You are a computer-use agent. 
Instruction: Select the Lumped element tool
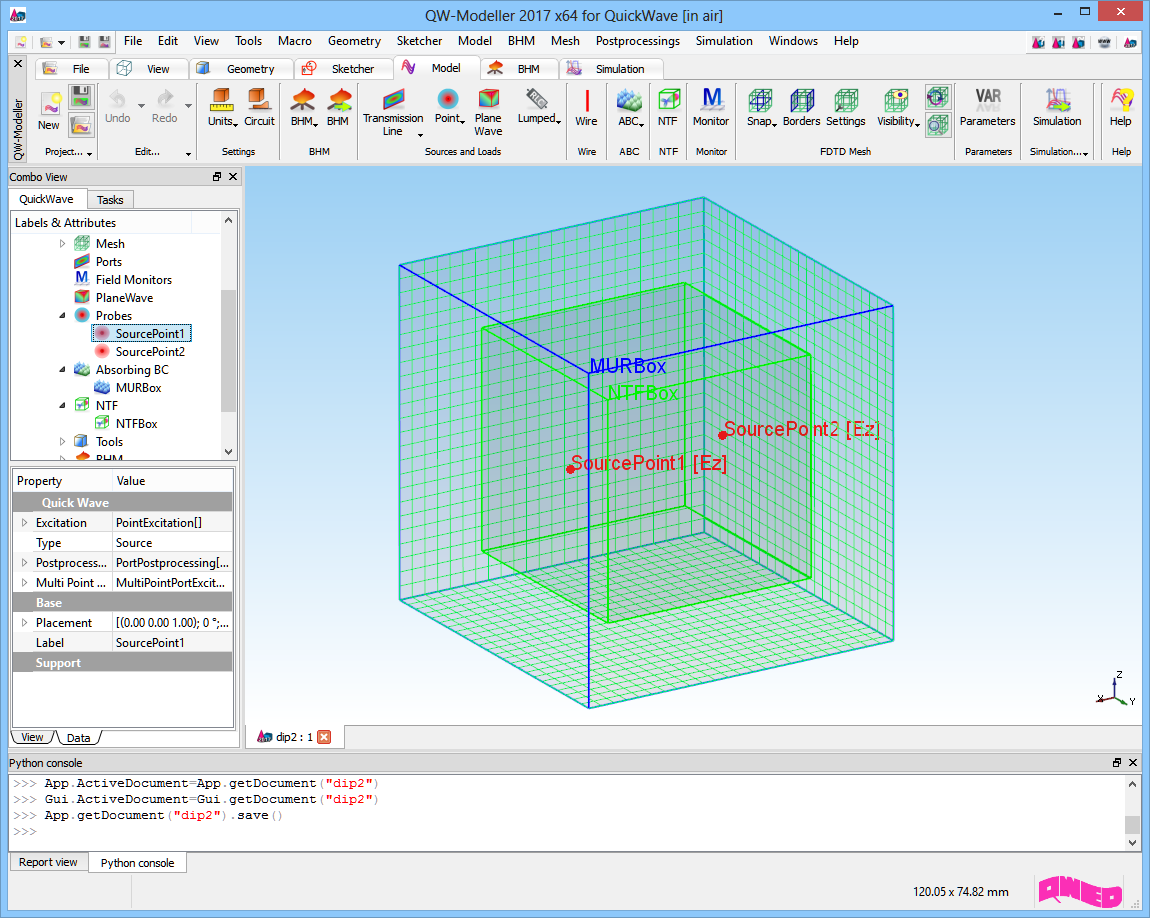click(x=539, y=107)
